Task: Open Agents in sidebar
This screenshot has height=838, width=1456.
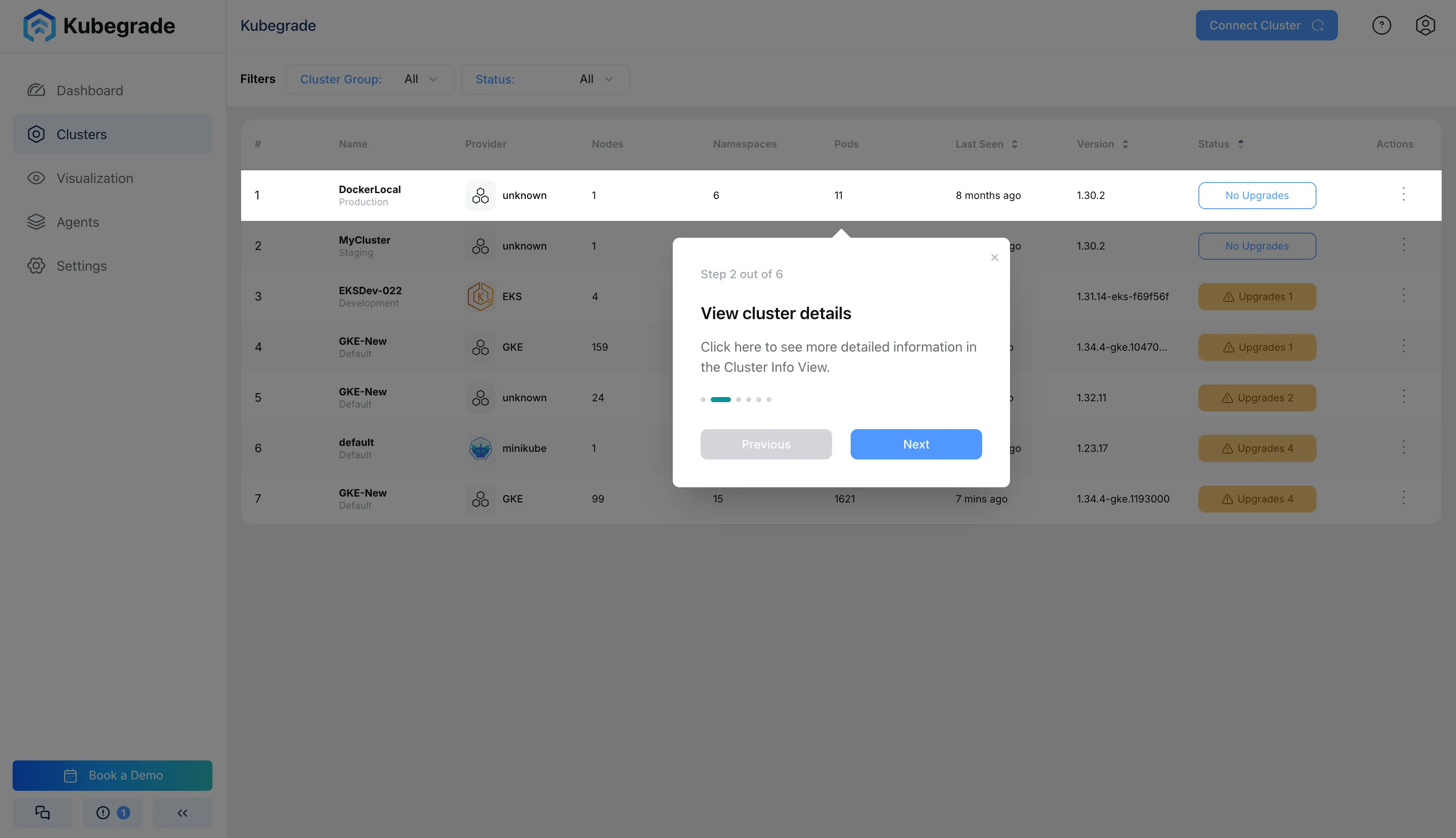Action: coord(112,222)
